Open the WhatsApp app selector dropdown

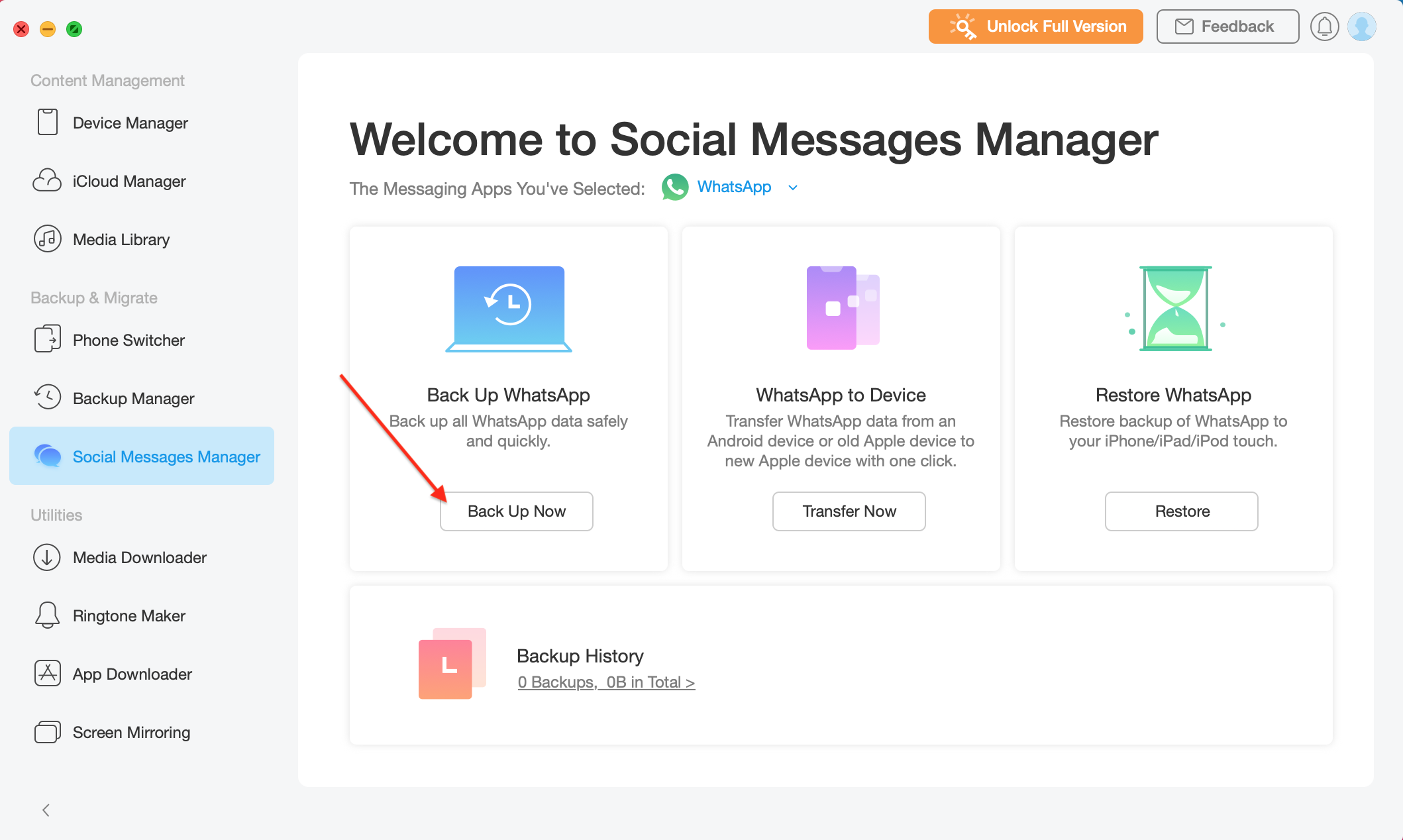[x=793, y=187]
